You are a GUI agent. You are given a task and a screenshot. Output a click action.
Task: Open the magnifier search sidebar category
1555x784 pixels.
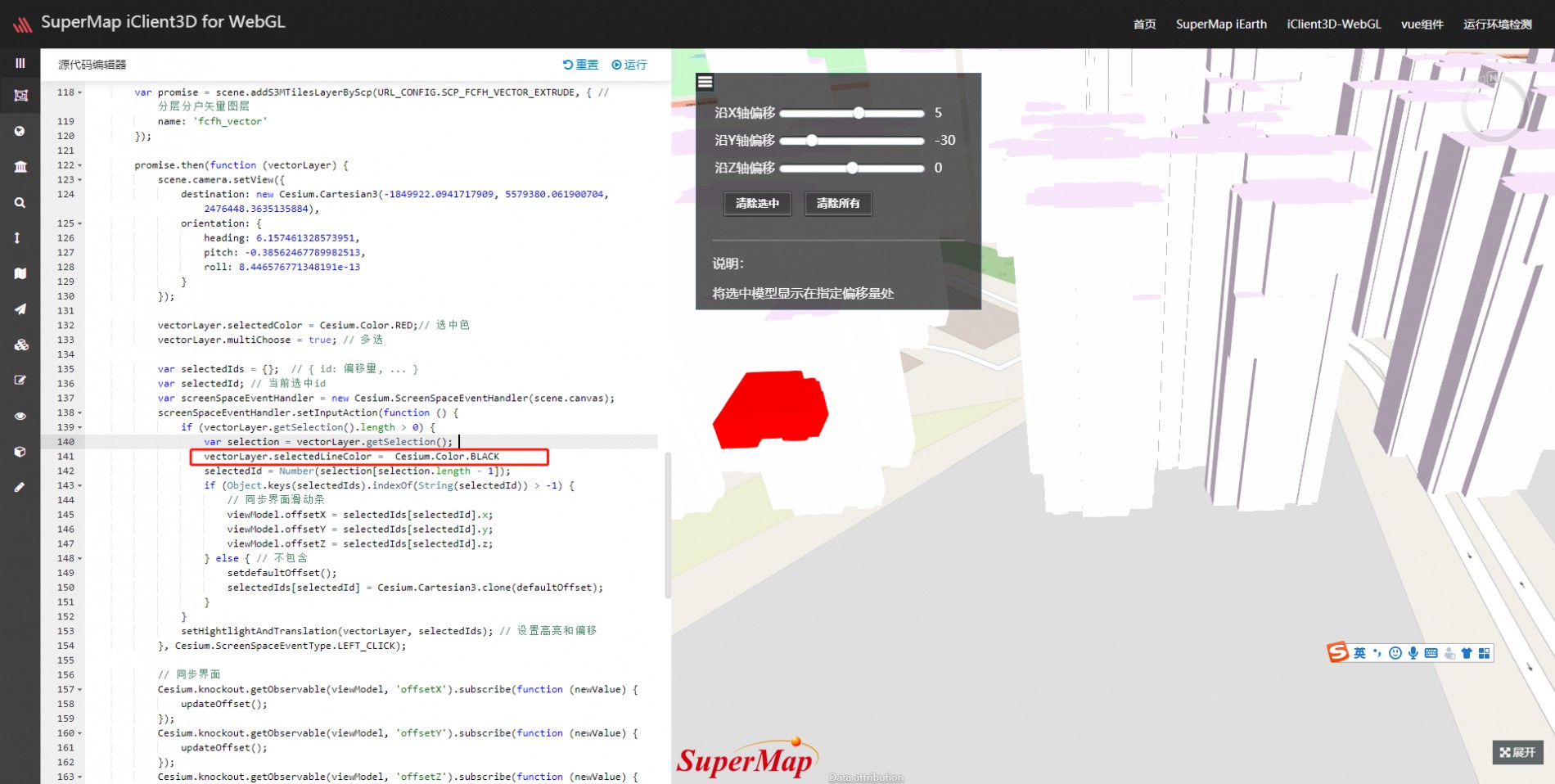pyautogui.click(x=20, y=202)
